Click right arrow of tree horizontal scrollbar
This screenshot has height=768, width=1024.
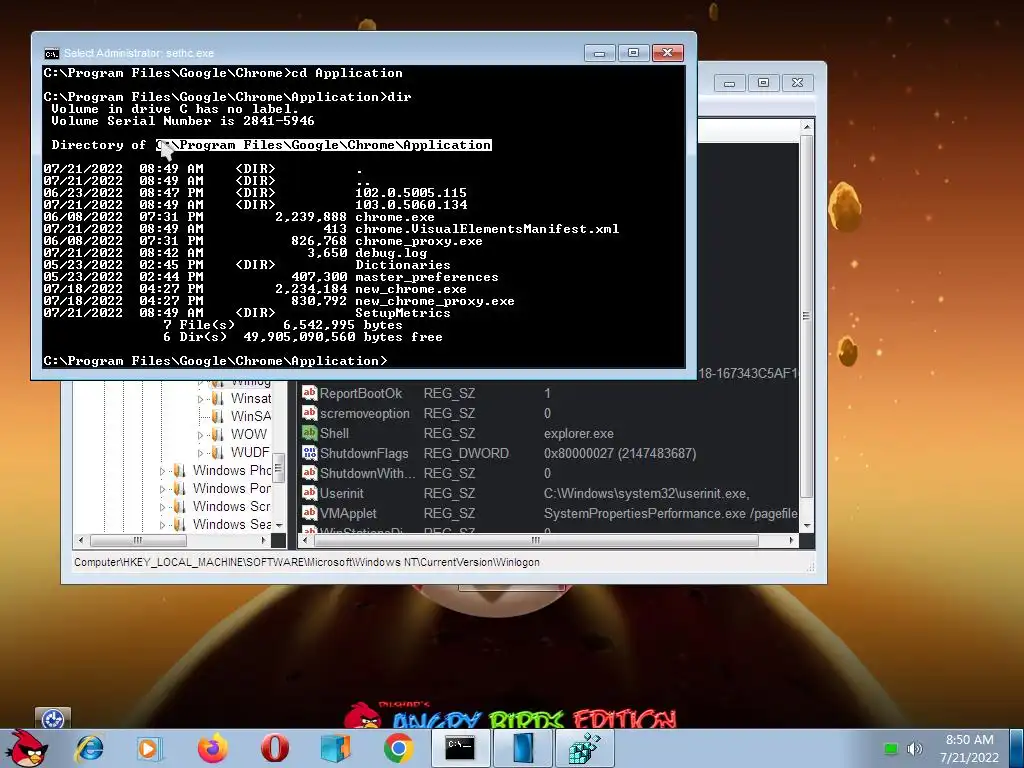[x=263, y=541]
